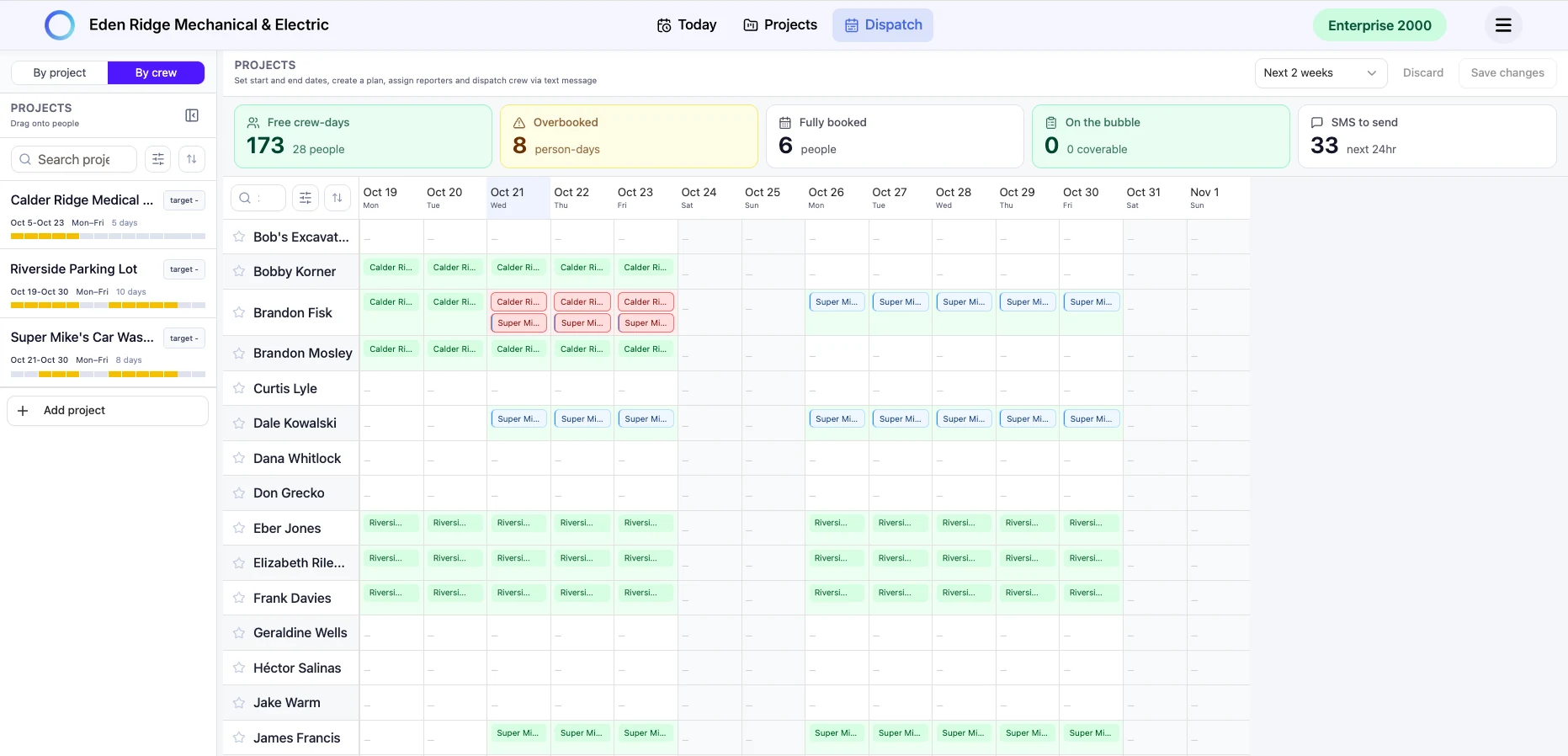Star Bob's Excavating crew row
The height and width of the screenshot is (756, 1568).
point(239,237)
